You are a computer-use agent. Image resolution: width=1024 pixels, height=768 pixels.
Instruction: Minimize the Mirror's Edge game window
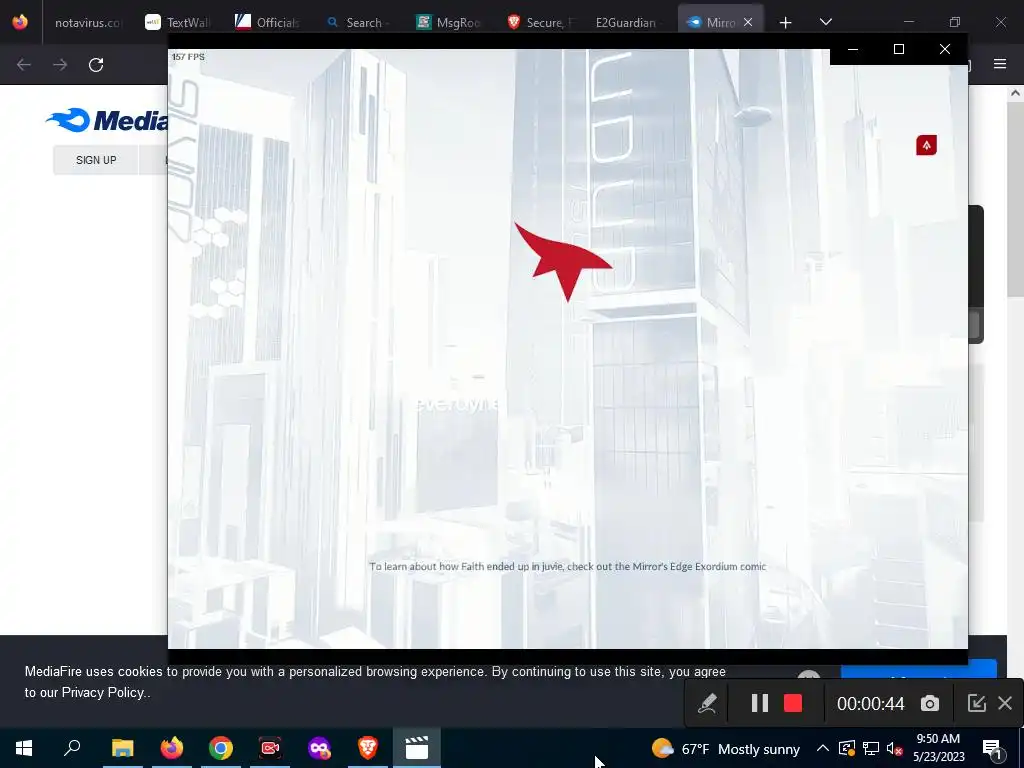[x=853, y=49]
